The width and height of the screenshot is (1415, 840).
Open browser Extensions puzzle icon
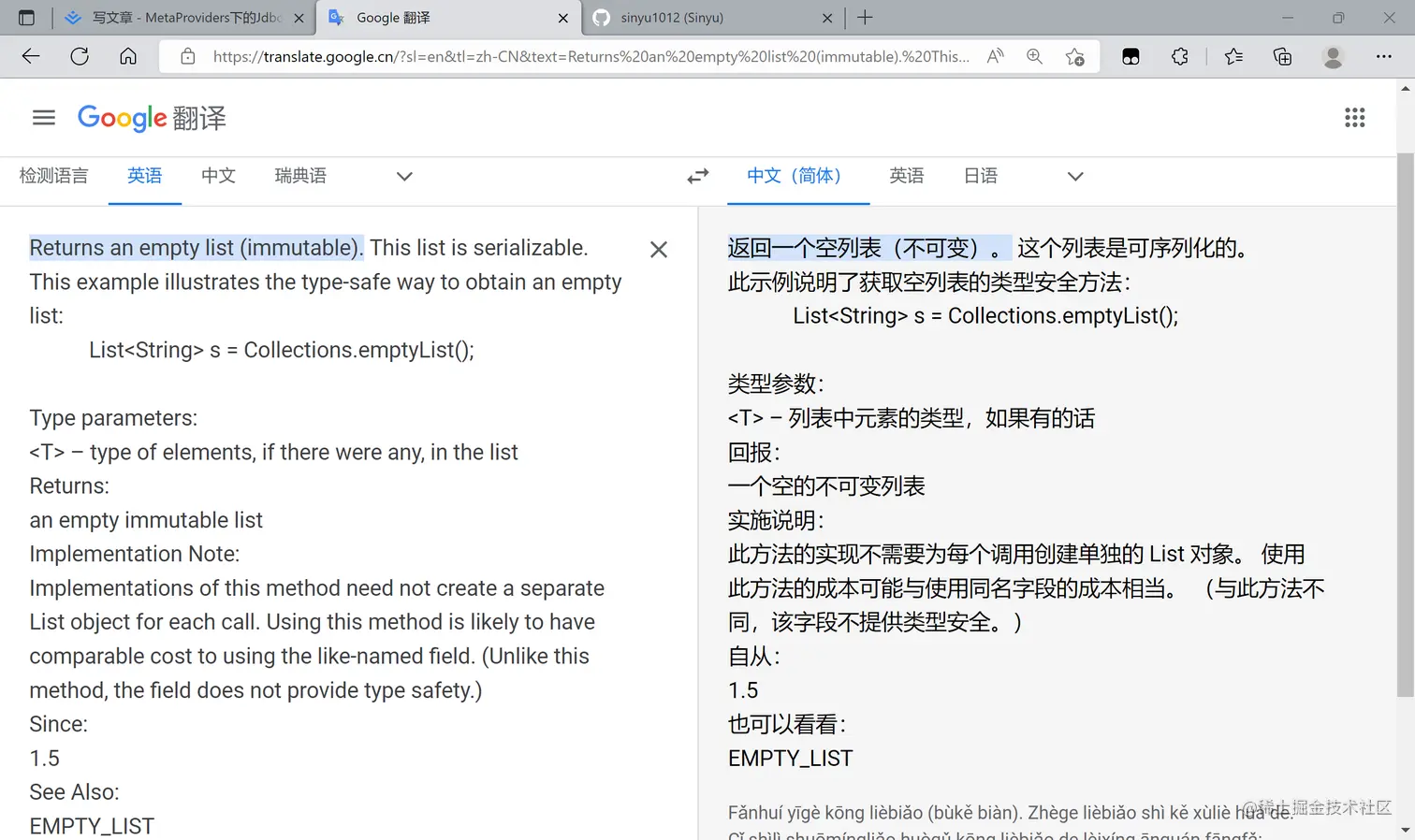coord(1180,56)
